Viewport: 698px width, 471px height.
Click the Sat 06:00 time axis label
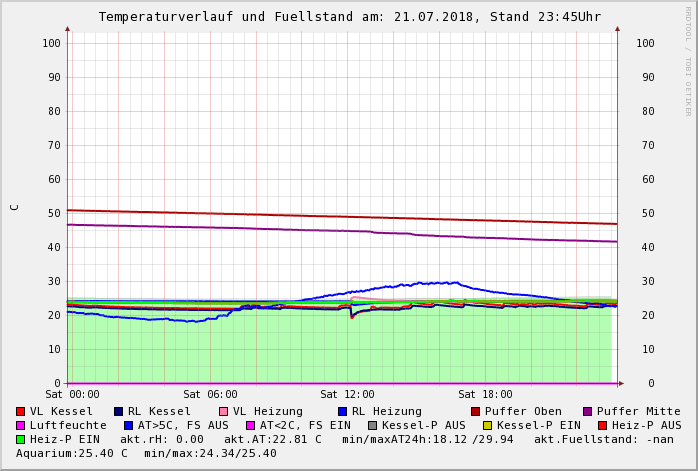click(210, 394)
